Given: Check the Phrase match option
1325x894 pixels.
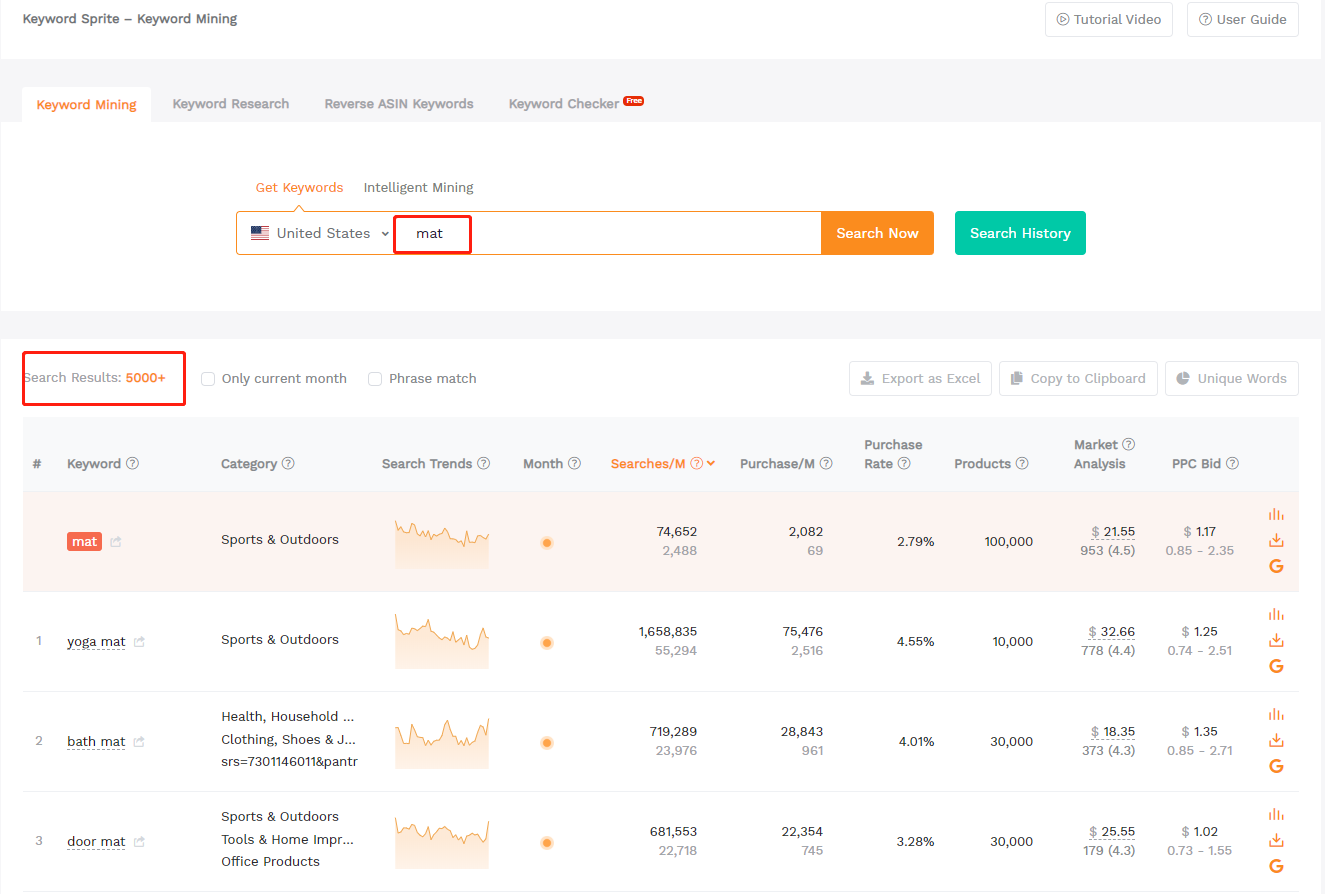Looking at the screenshot, I should pyautogui.click(x=375, y=379).
